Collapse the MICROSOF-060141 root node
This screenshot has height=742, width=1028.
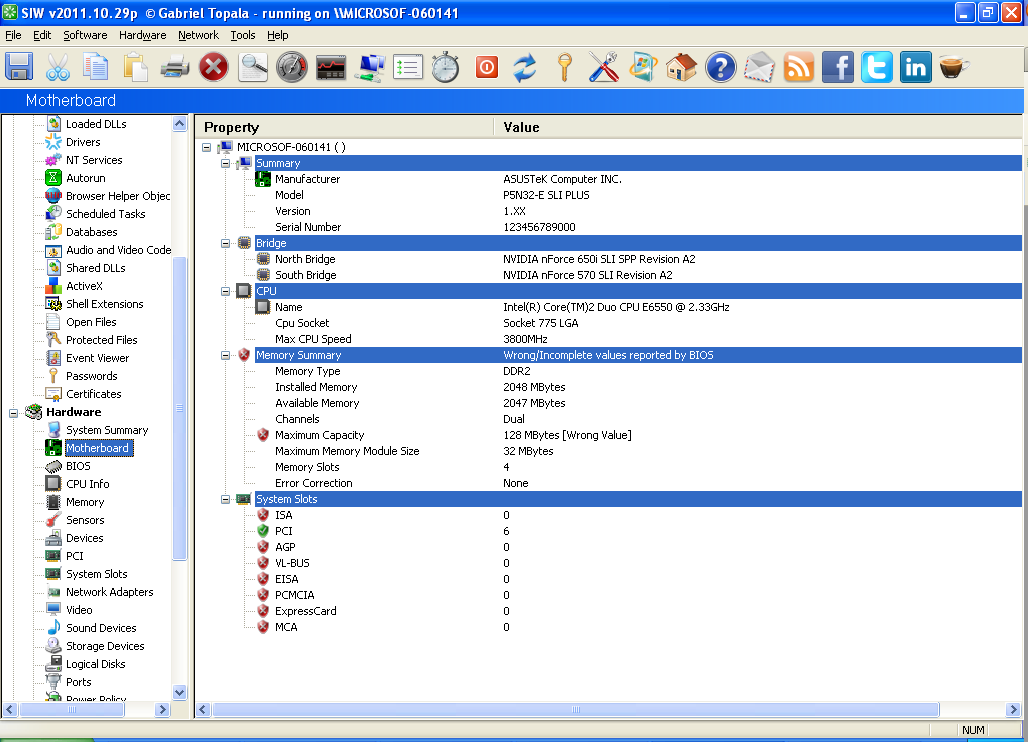coord(207,147)
